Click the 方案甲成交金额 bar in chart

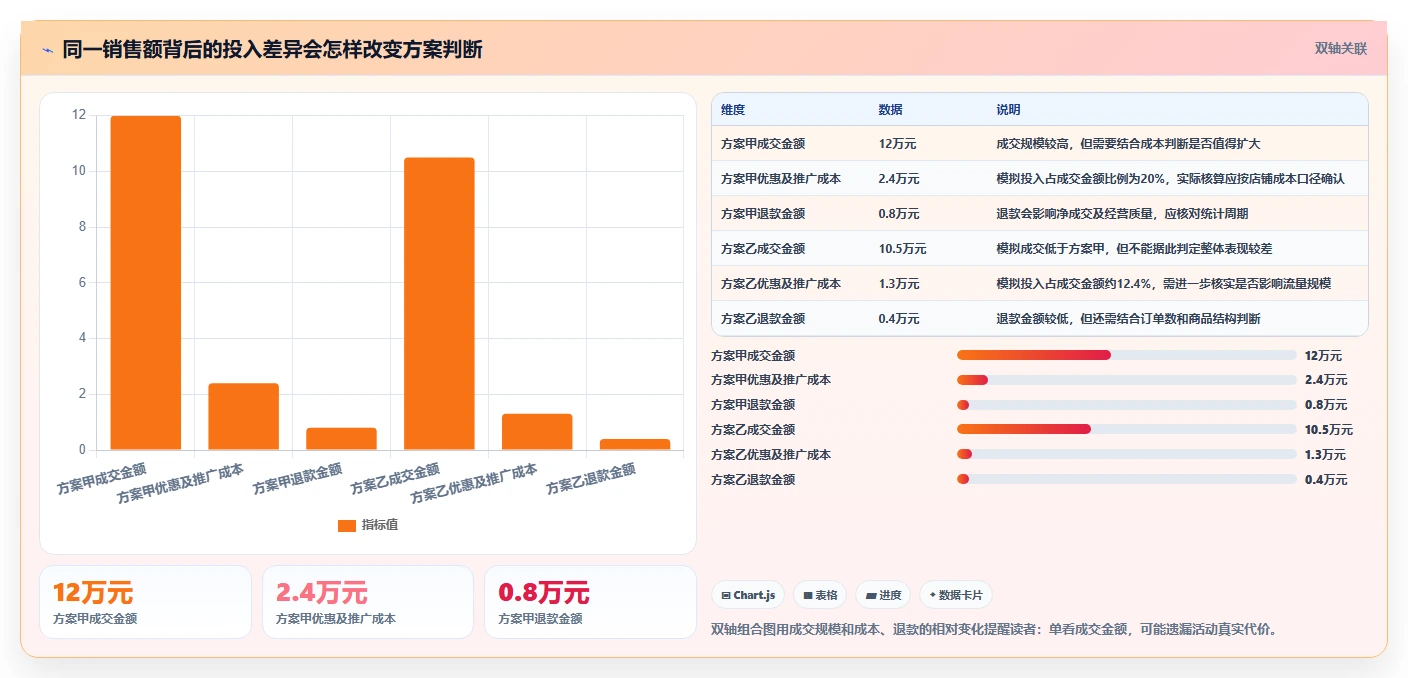pyautogui.click(x=146, y=283)
